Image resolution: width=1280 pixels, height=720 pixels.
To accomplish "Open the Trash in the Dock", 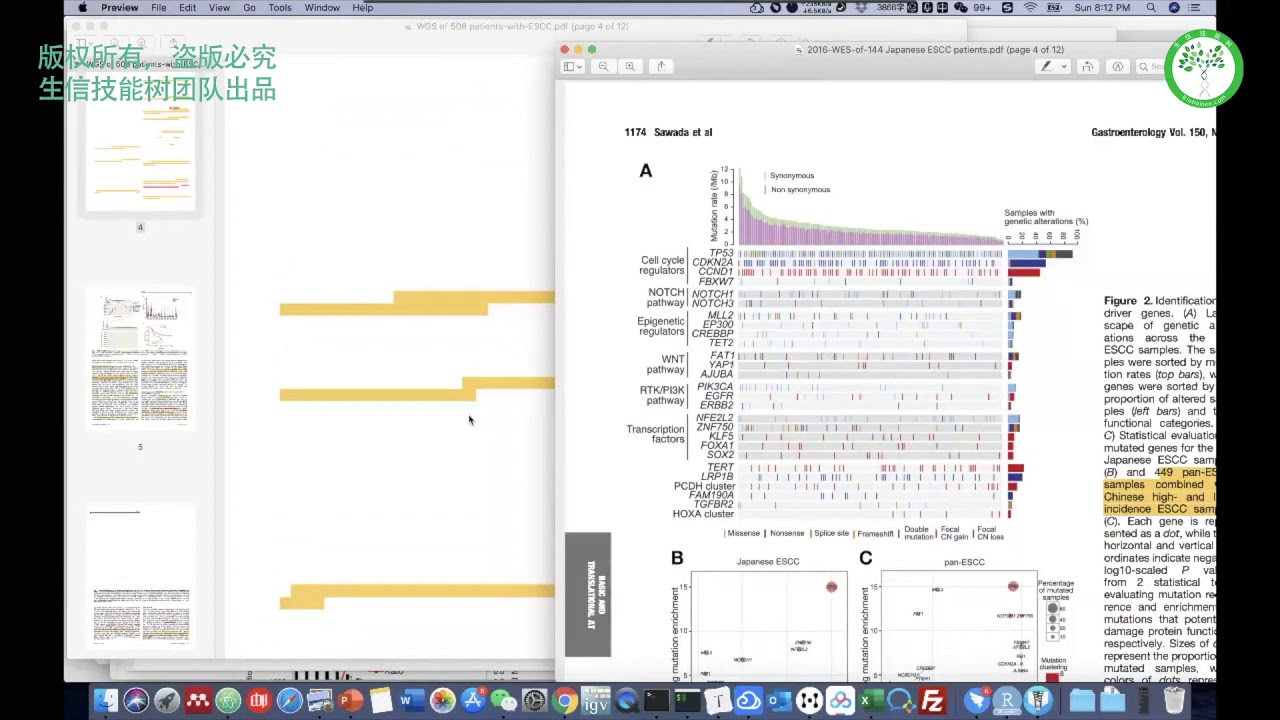I will pos(1174,701).
